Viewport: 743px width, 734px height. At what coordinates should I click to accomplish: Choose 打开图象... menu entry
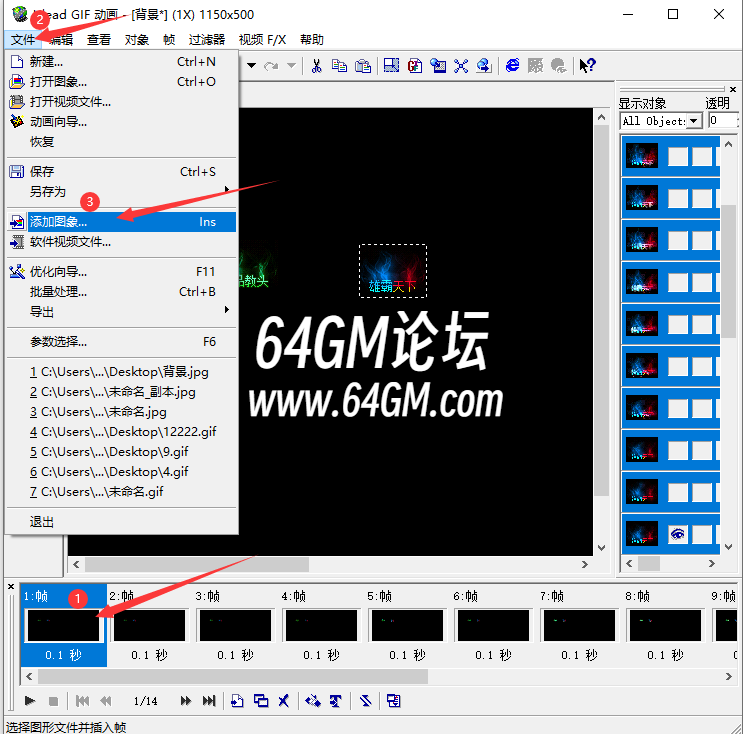point(121,82)
